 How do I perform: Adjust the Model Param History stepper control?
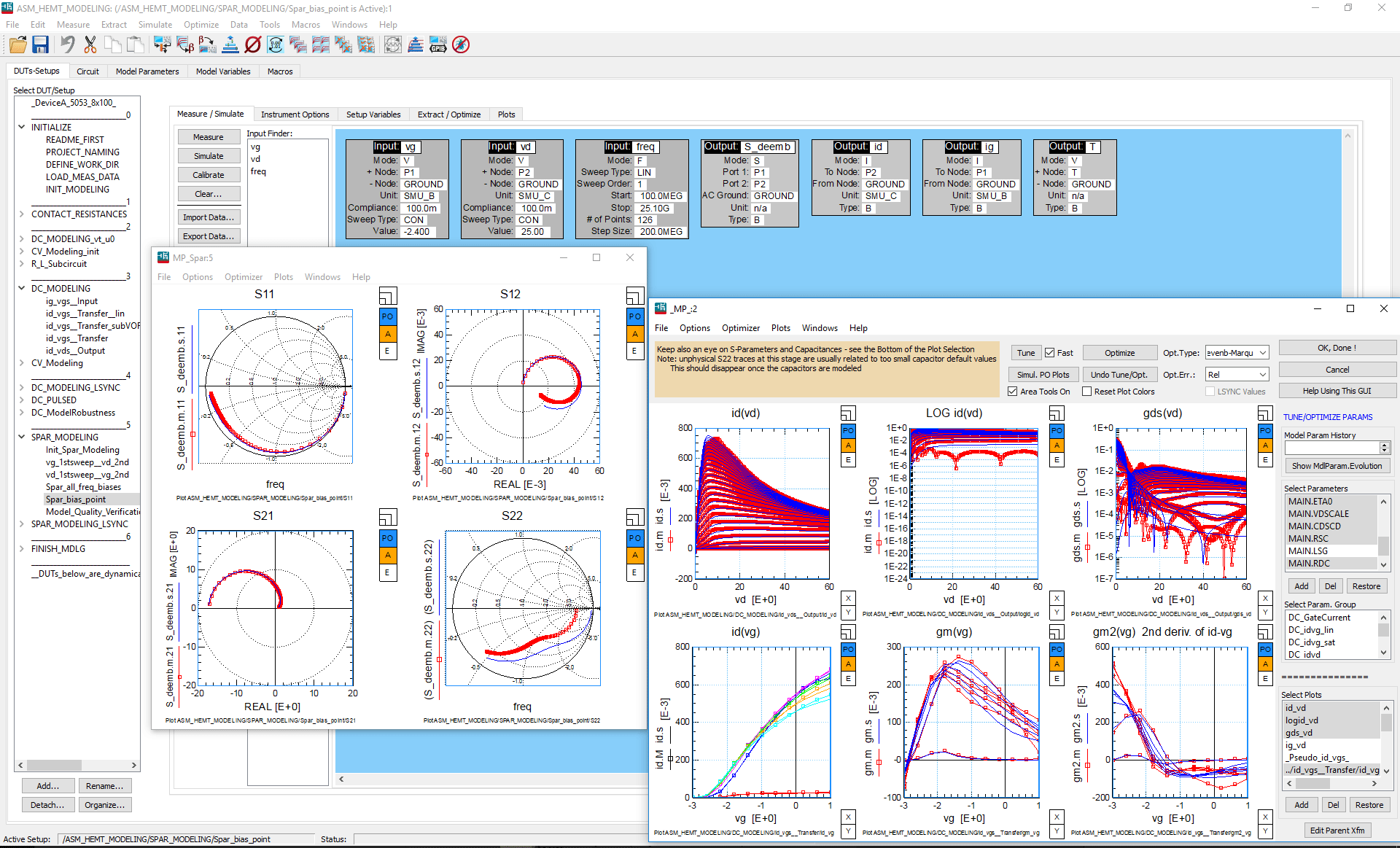click(1383, 447)
